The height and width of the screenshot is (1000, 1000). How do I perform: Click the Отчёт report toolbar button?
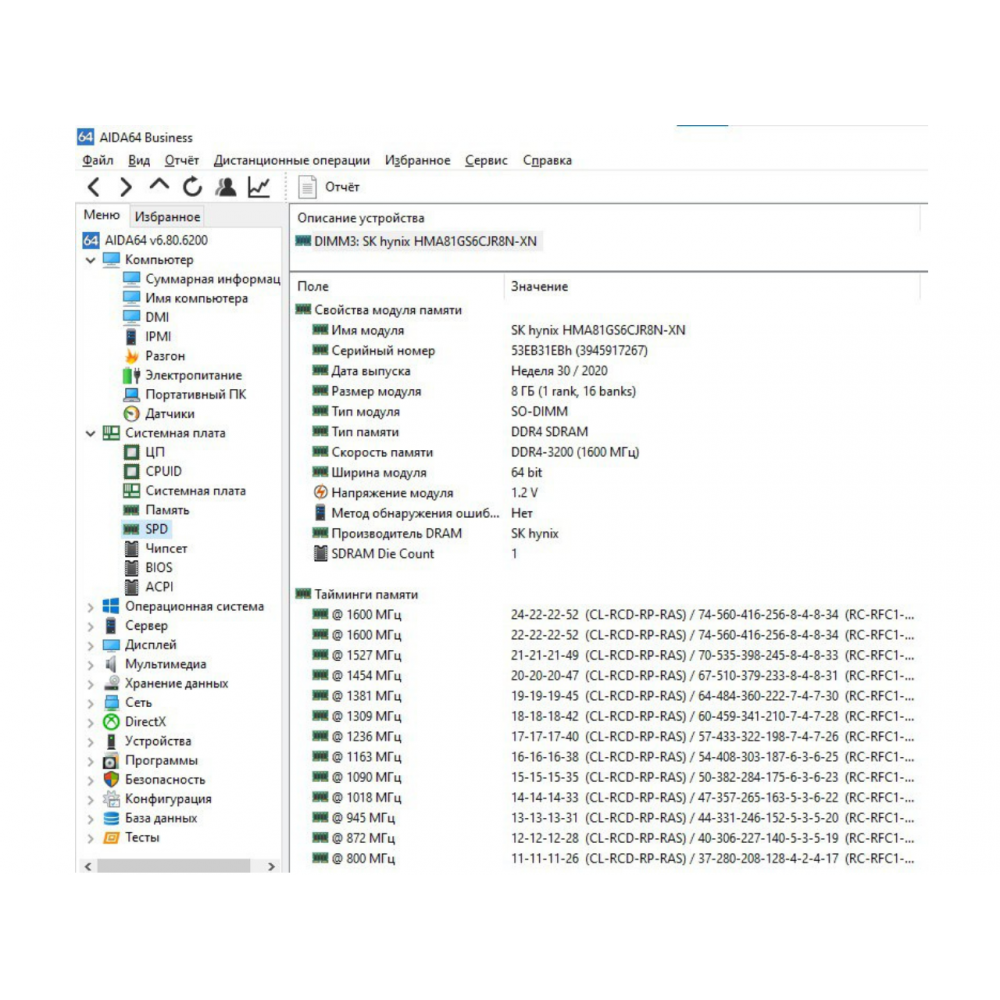click(x=329, y=187)
